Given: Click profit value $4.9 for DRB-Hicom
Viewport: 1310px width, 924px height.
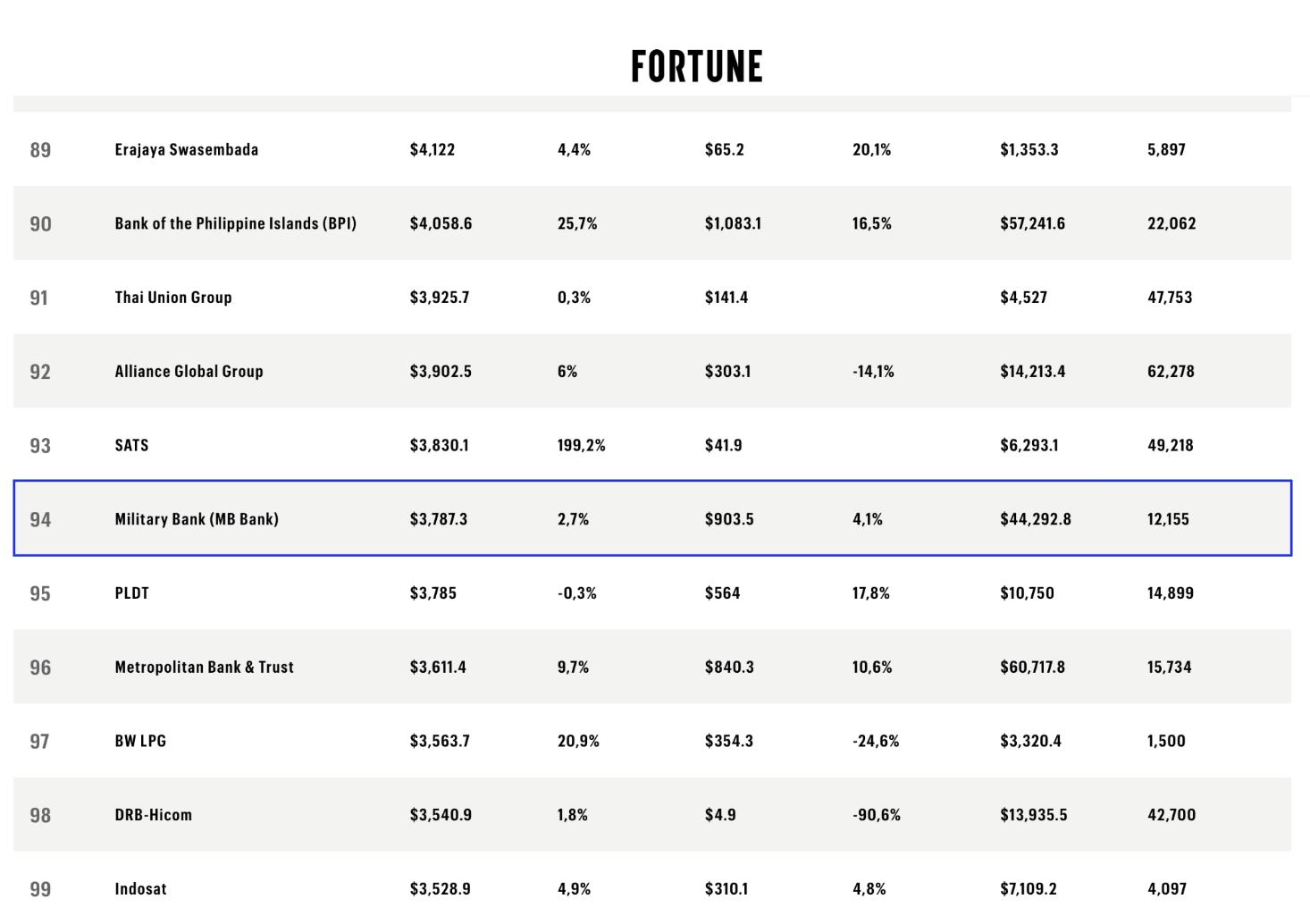Looking at the screenshot, I should coord(720,815).
